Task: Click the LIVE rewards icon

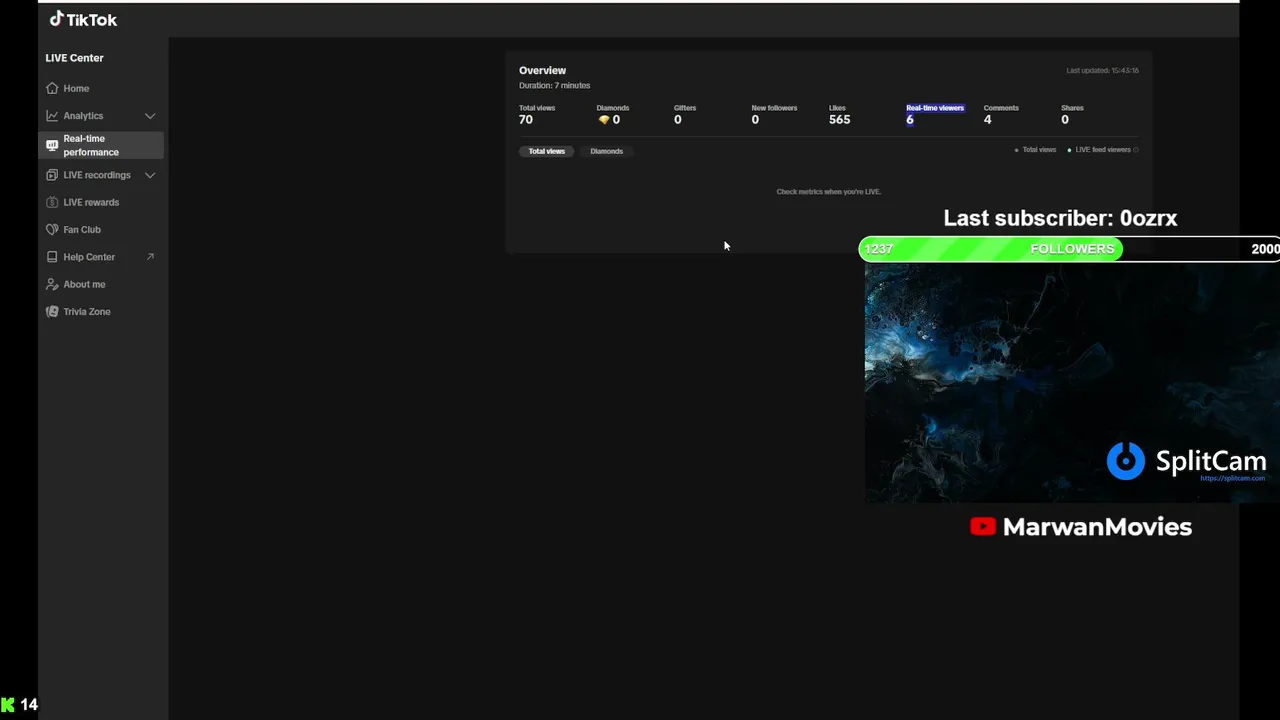Action: [52, 202]
